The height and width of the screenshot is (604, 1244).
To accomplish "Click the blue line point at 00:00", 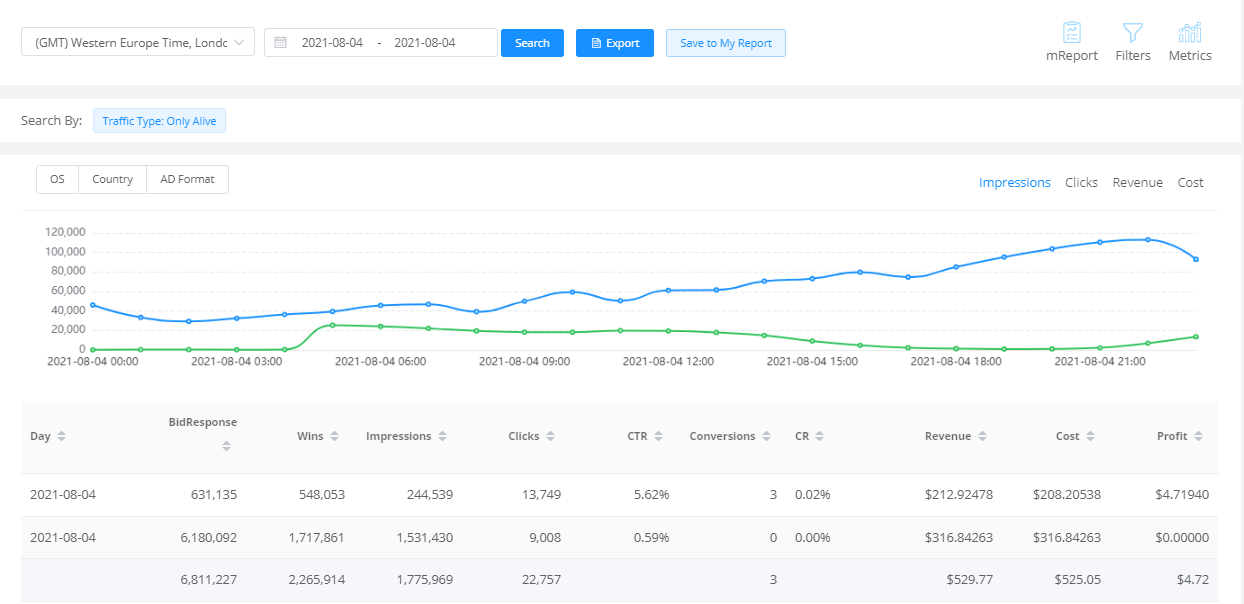I will [93, 305].
